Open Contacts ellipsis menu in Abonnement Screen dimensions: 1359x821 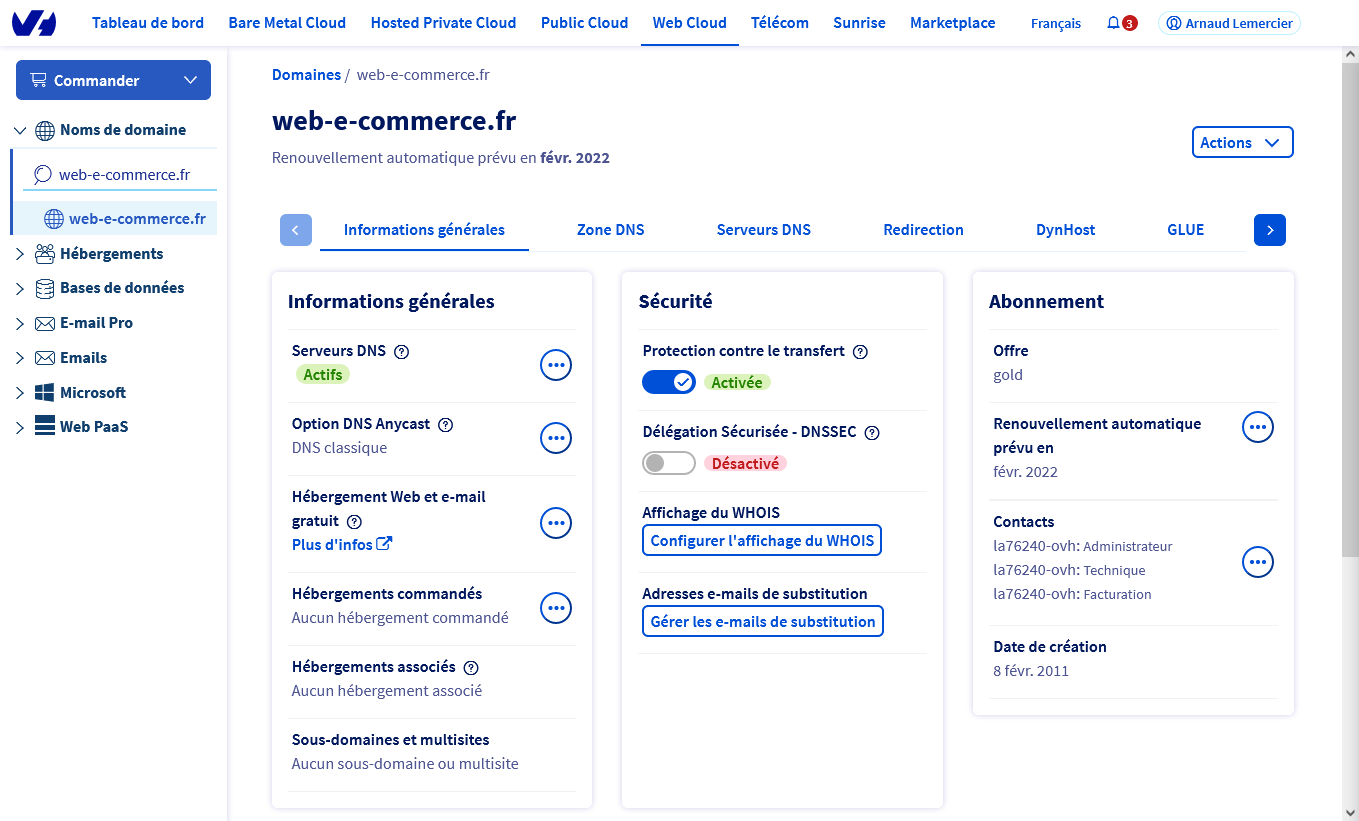pyautogui.click(x=1258, y=562)
